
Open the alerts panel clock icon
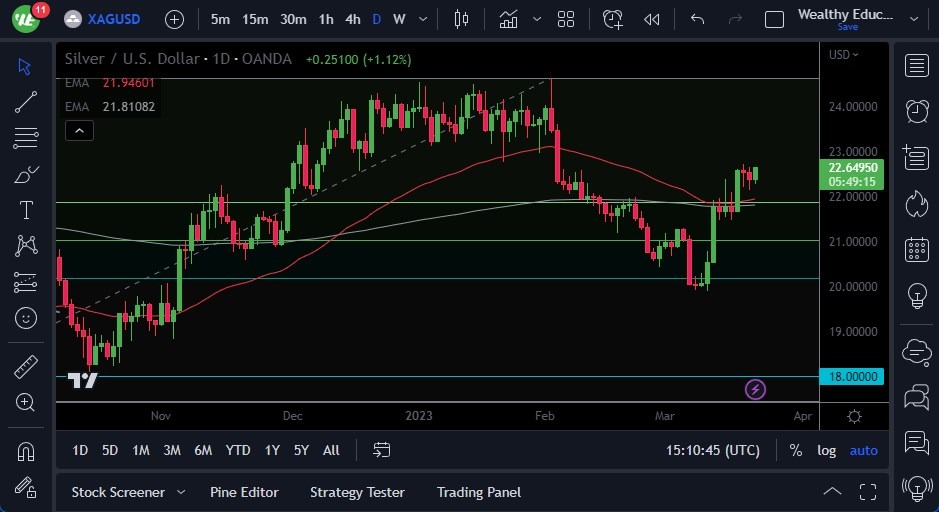coord(916,111)
